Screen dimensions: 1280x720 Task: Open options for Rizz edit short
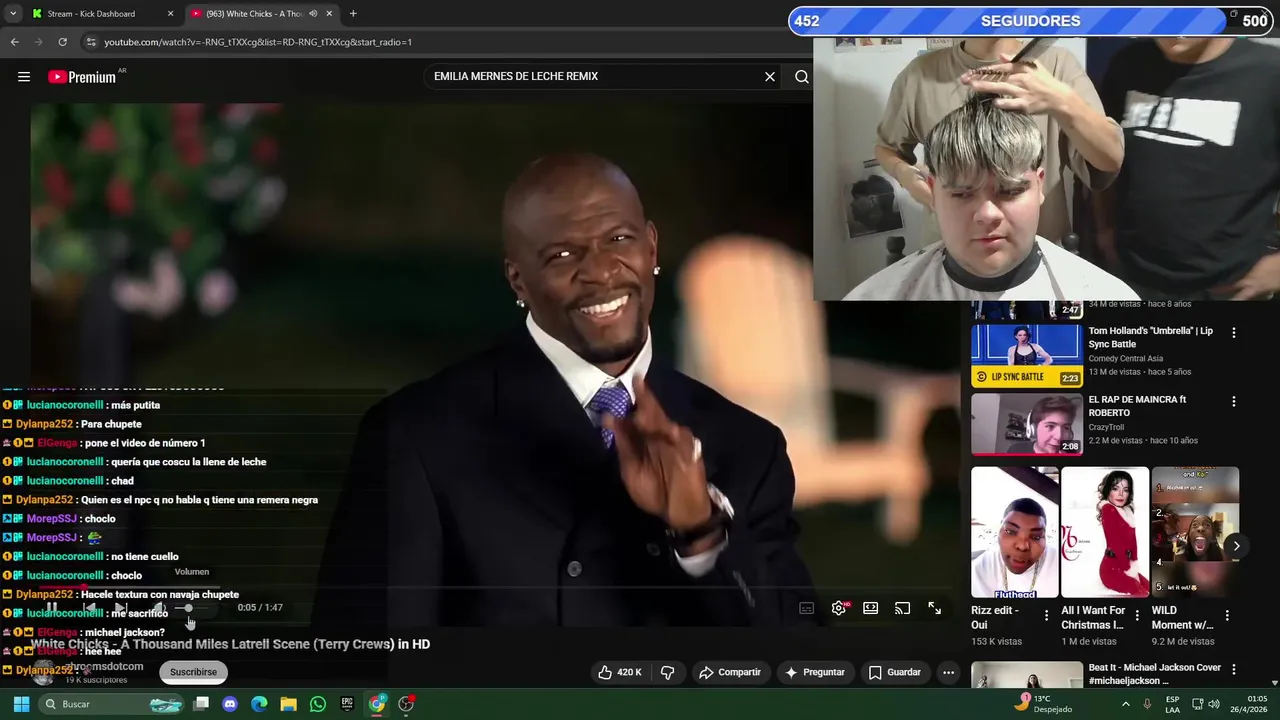coord(1047,616)
